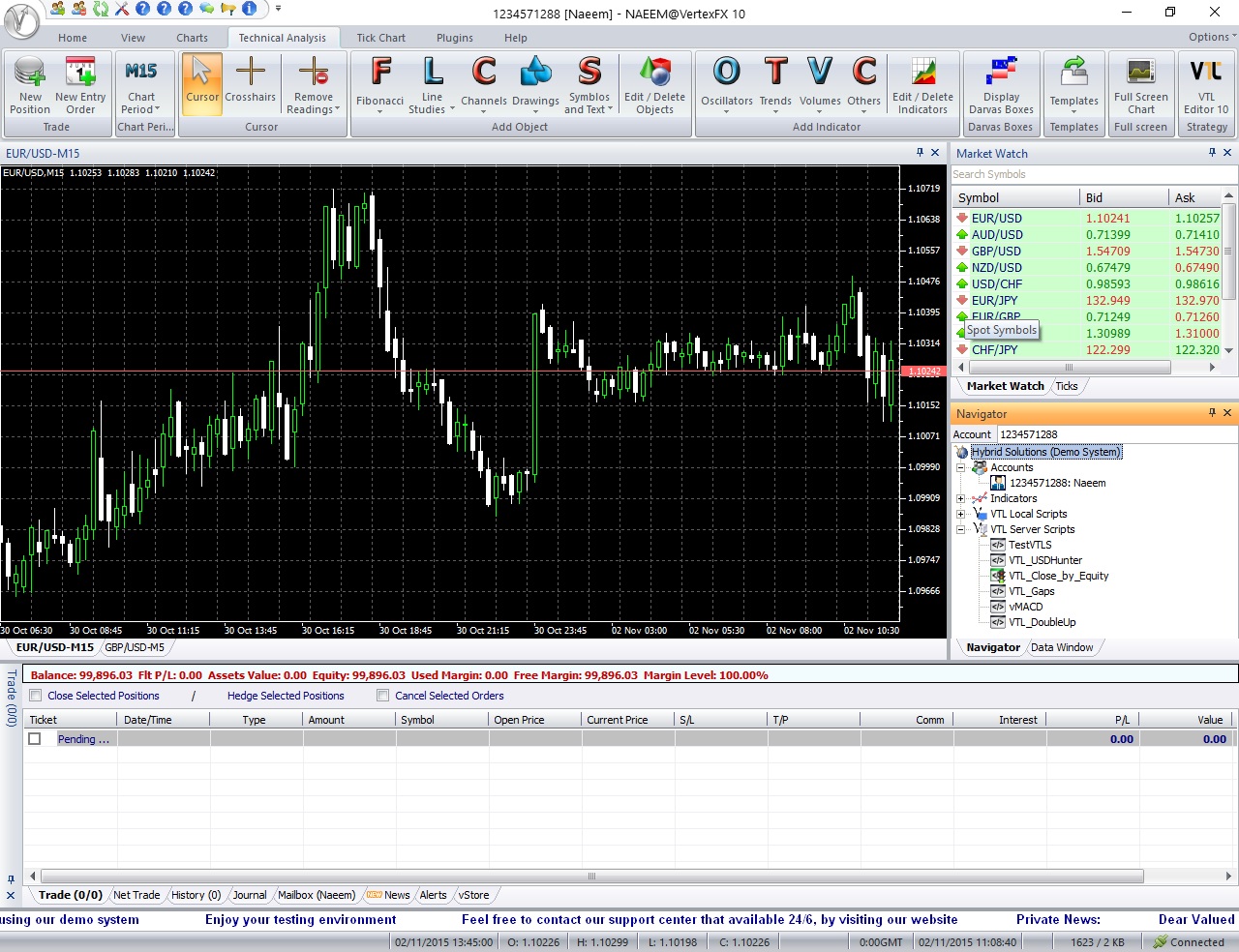Switch to the View ribbon tab
Image resolution: width=1239 pixels, height=952 pixels.
coord(133,38)
